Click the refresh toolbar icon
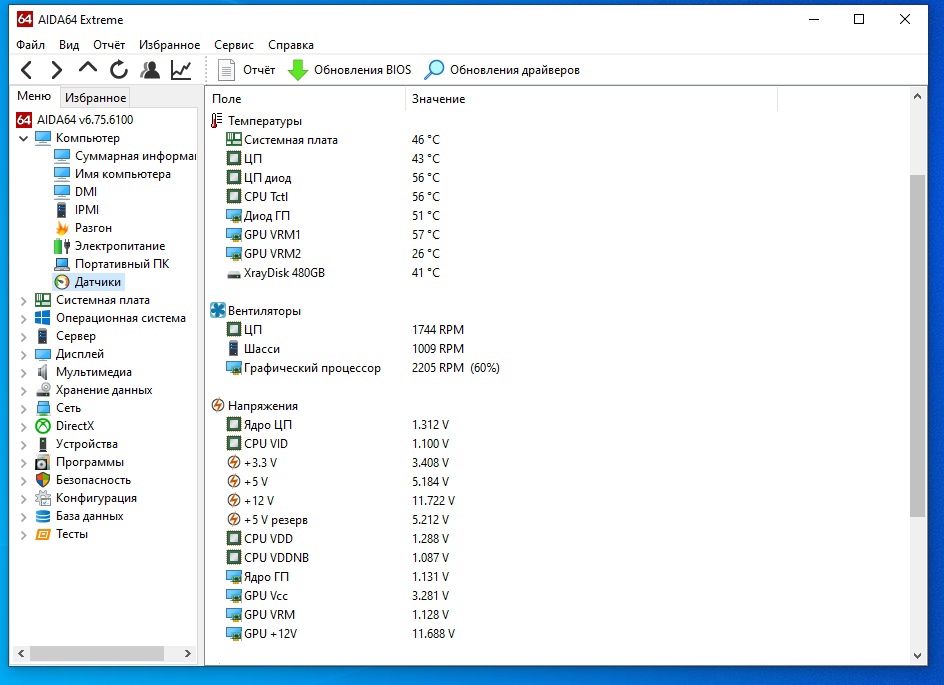Viewport: 944px width, 685px height. coord(119,70)
